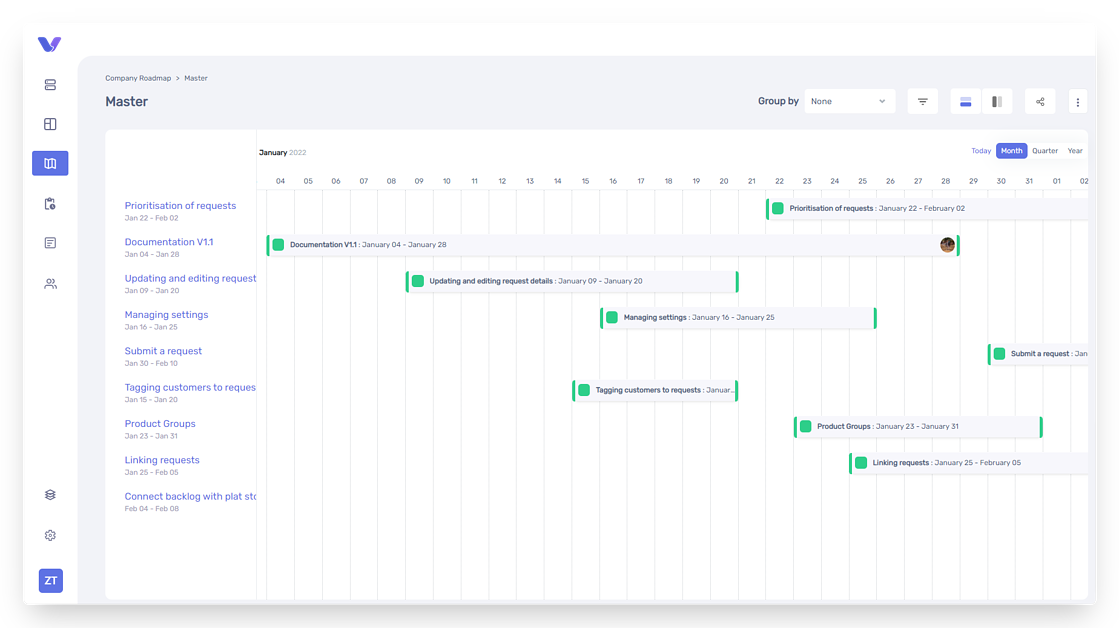Open the ZT user avatar menu

click(51, 581)
